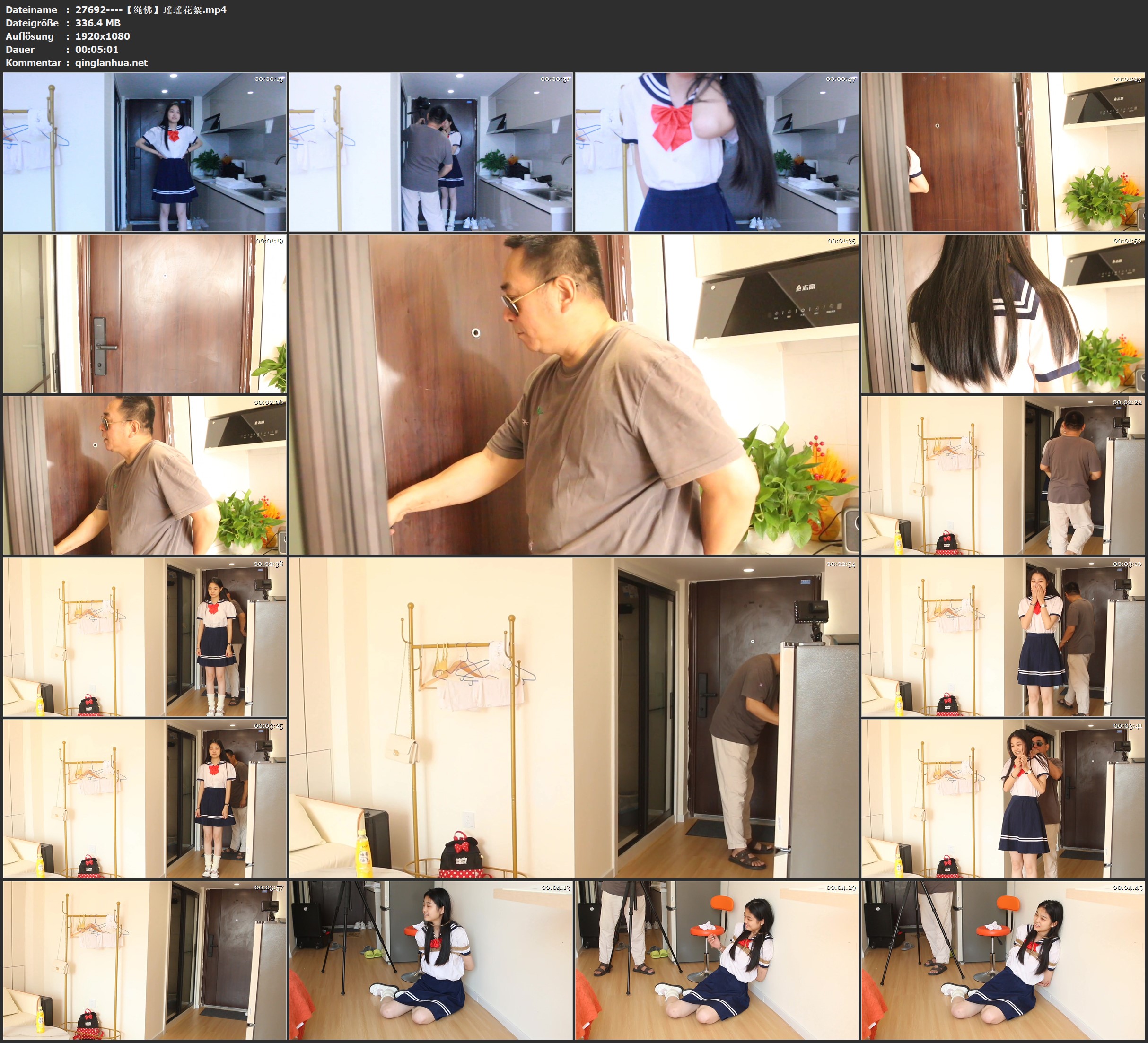The image size is (1148, 1043).
Task: Click the frame at 00:03:10
Action: pos(1003,637)
